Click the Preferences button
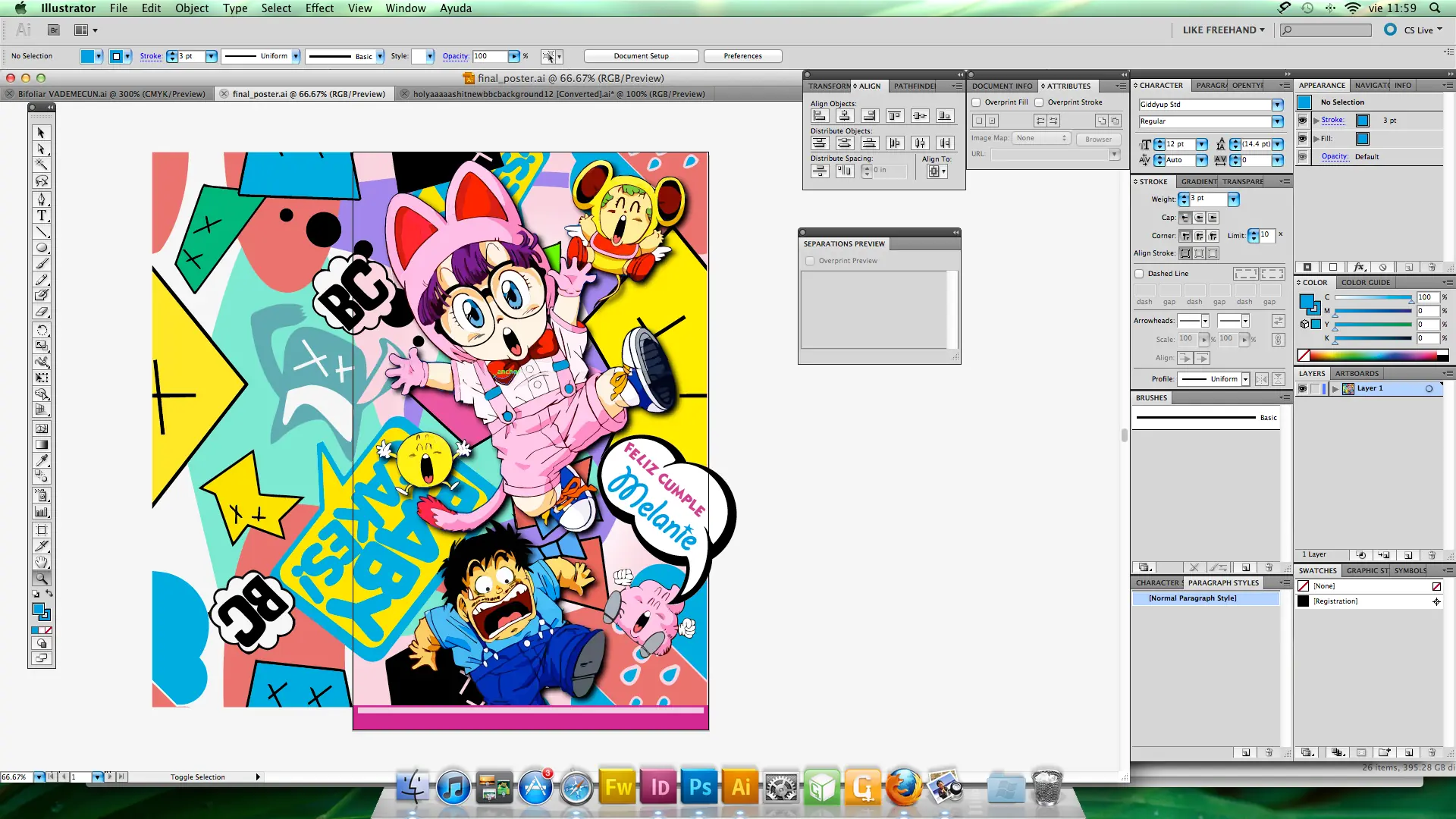Viewport: 1456px width, 819px height. tap(742, 56)
